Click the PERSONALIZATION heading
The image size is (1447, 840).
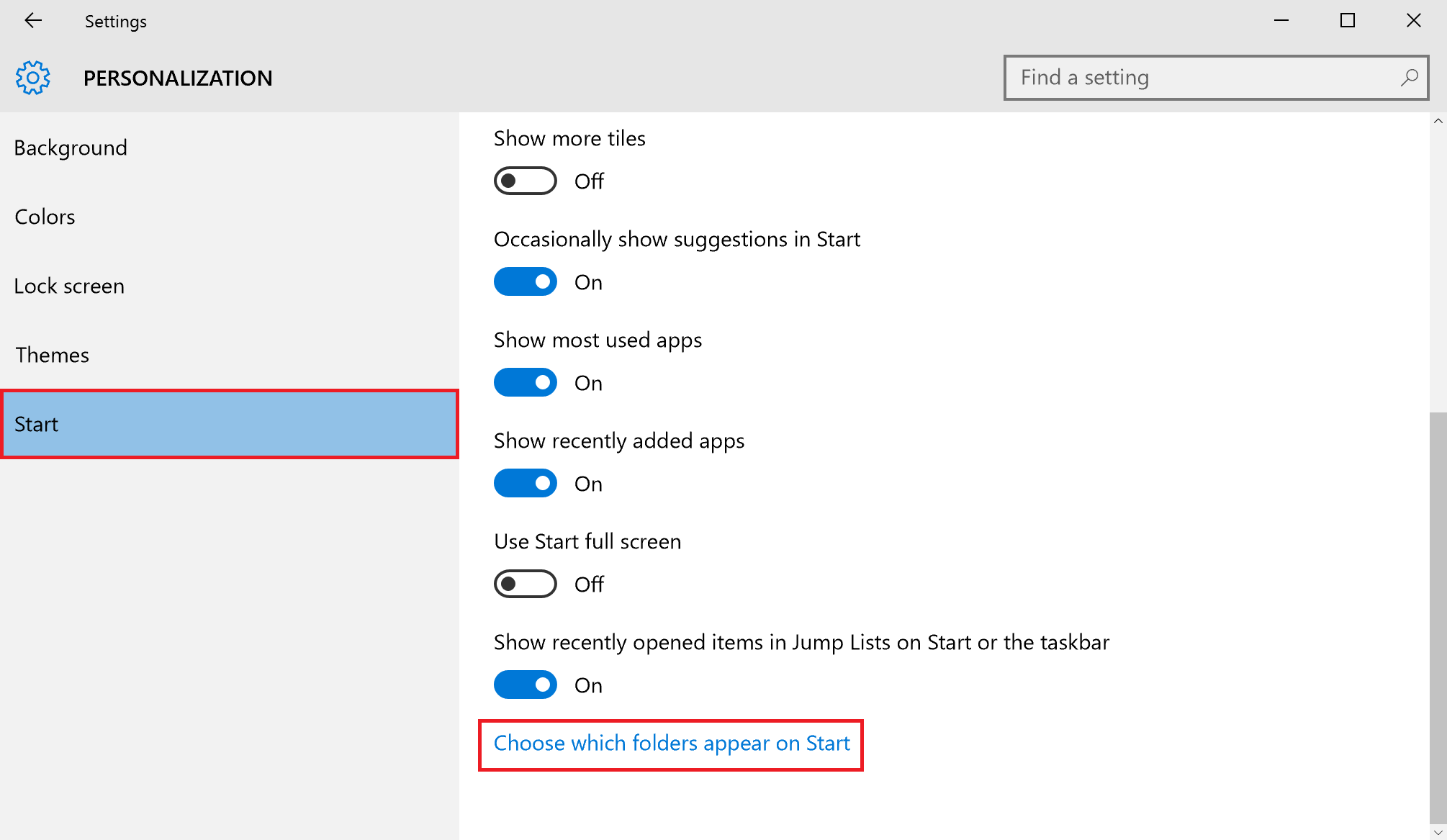click(x=178, y=78)
